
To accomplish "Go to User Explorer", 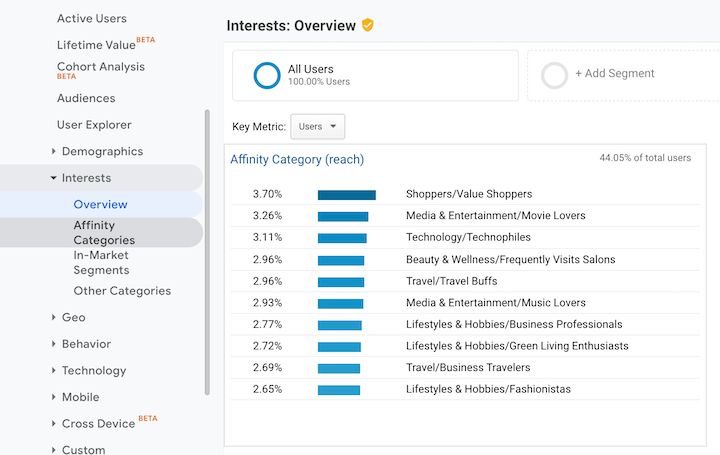I will [94, 125].
